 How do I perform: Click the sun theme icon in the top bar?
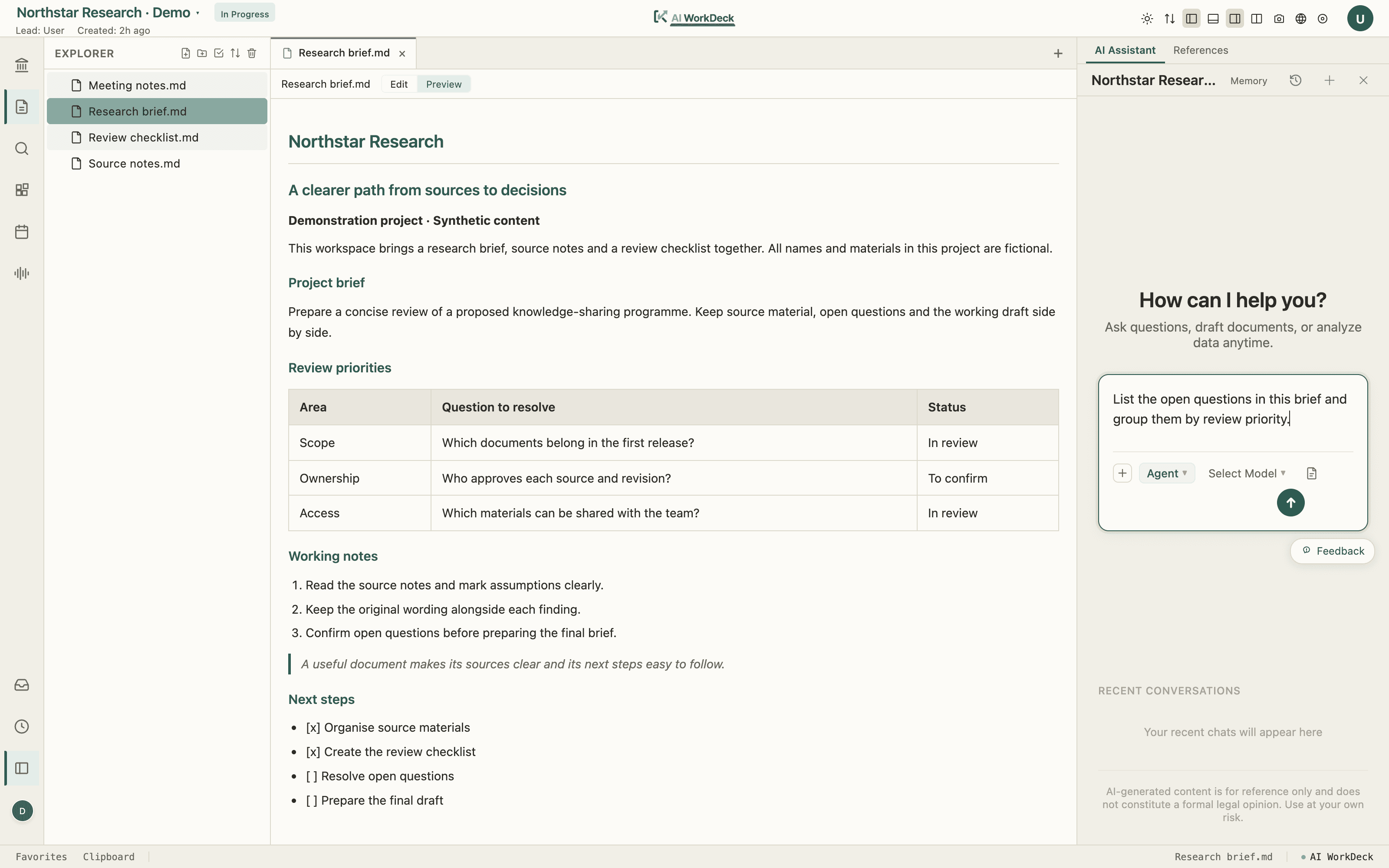coord(1147,19)
